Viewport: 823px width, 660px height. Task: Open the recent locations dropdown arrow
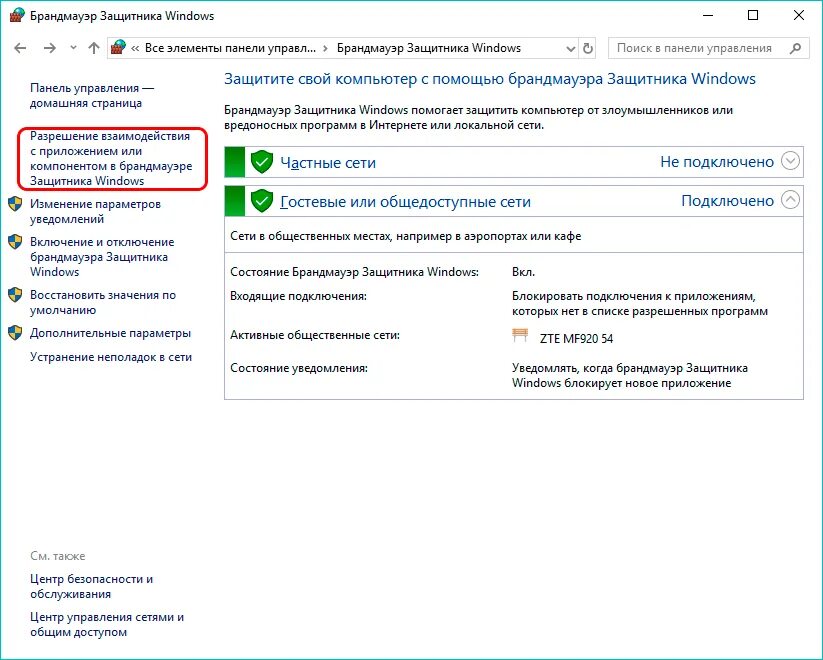(x=73, y=48)
